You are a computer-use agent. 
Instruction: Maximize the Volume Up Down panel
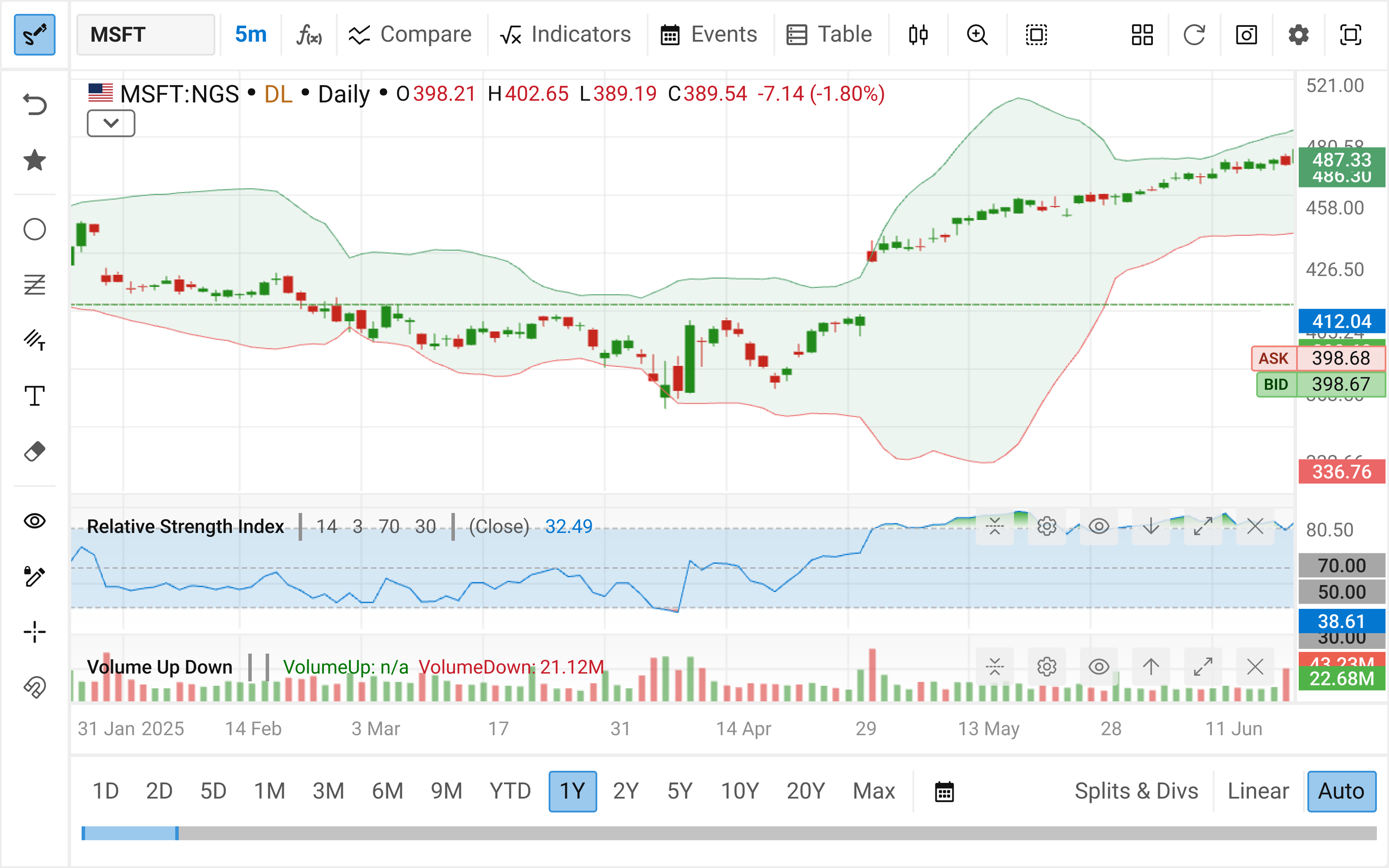click(x=1203, y=667)
